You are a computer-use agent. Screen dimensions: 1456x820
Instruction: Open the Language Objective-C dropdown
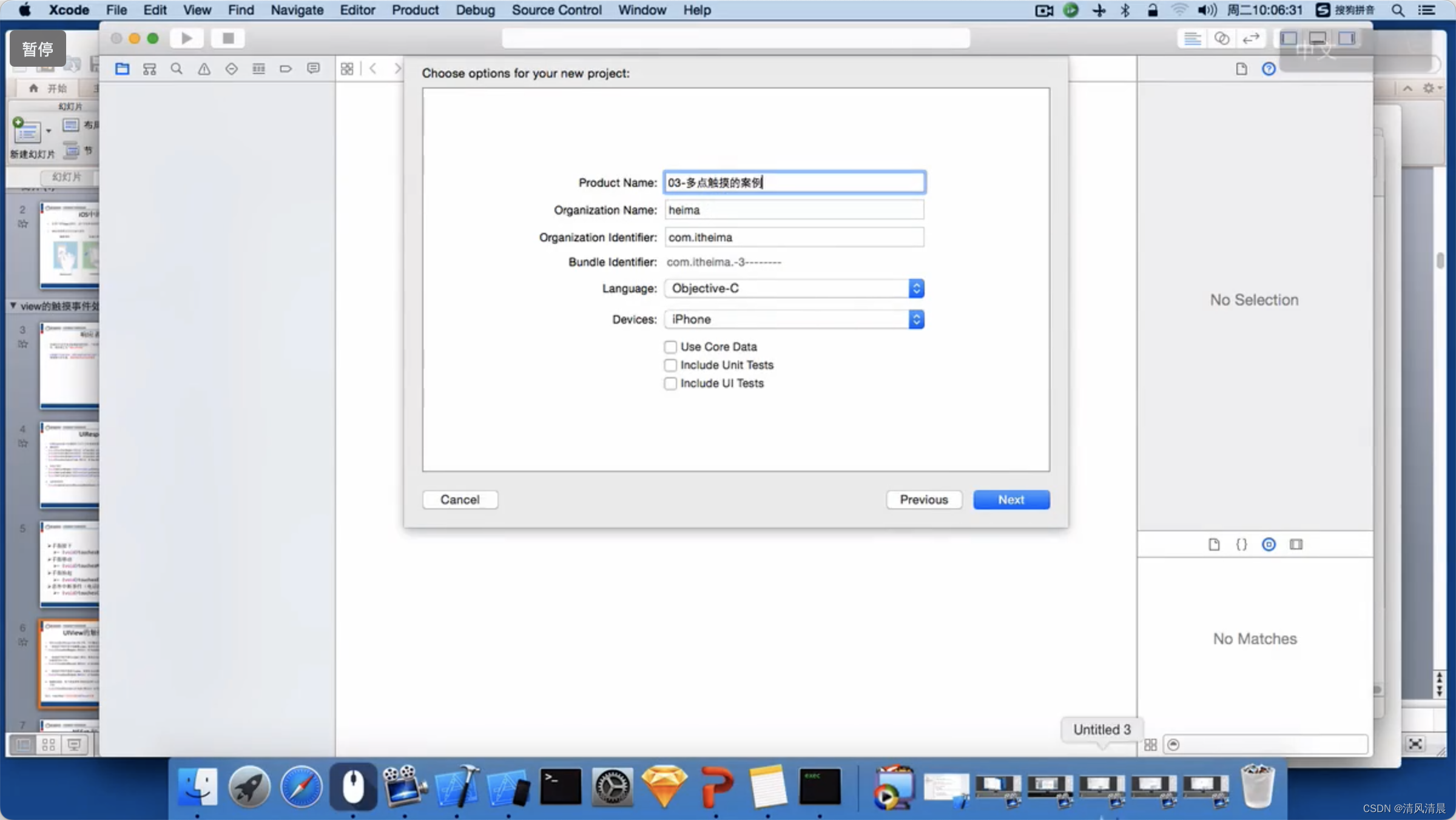(794, 288)
